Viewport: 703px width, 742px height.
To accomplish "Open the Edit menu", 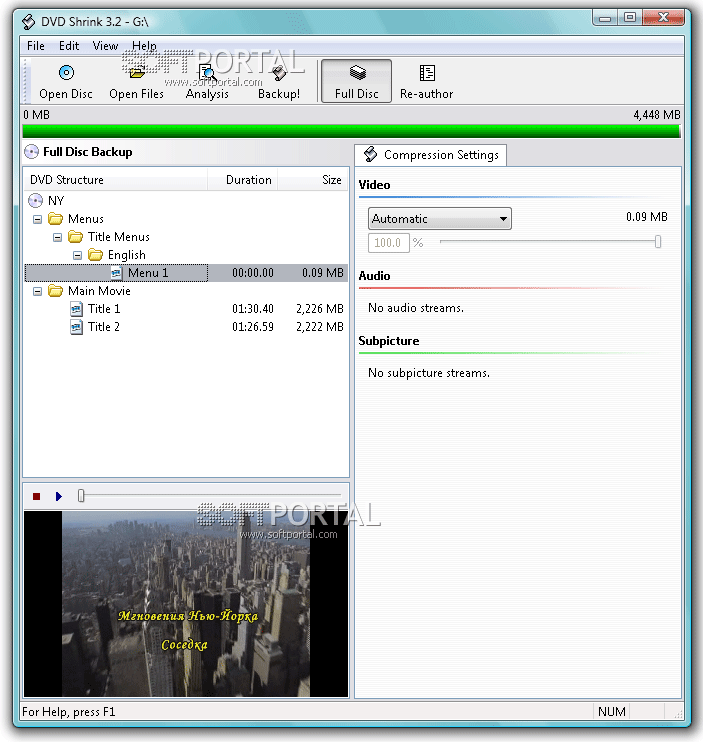I will click(69, 46).
